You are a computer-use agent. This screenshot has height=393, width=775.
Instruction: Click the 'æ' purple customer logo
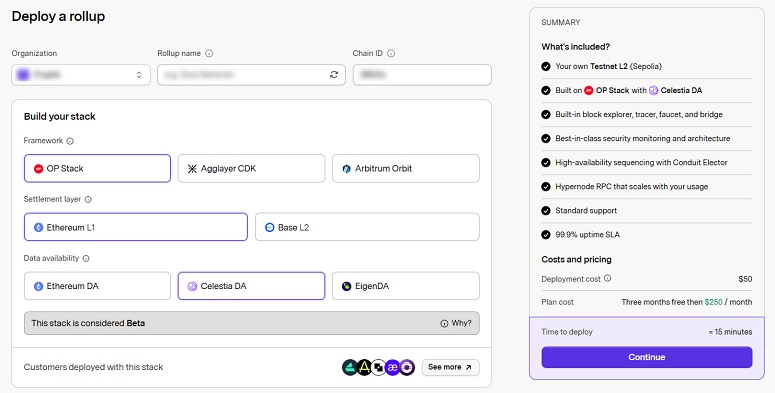[x=393, y=367]
